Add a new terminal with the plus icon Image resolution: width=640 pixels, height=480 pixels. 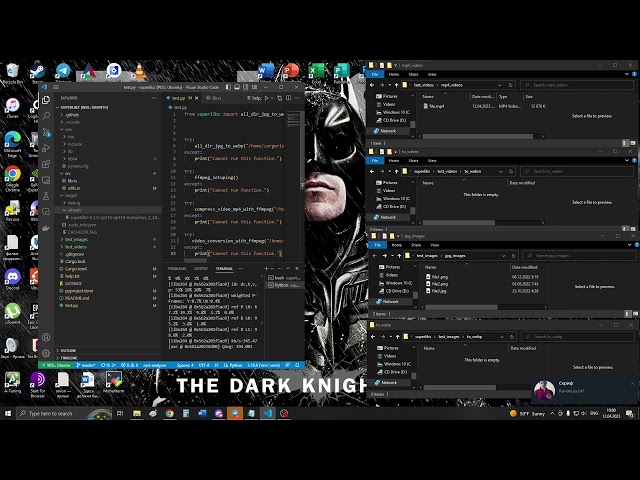tap(266, 268)
